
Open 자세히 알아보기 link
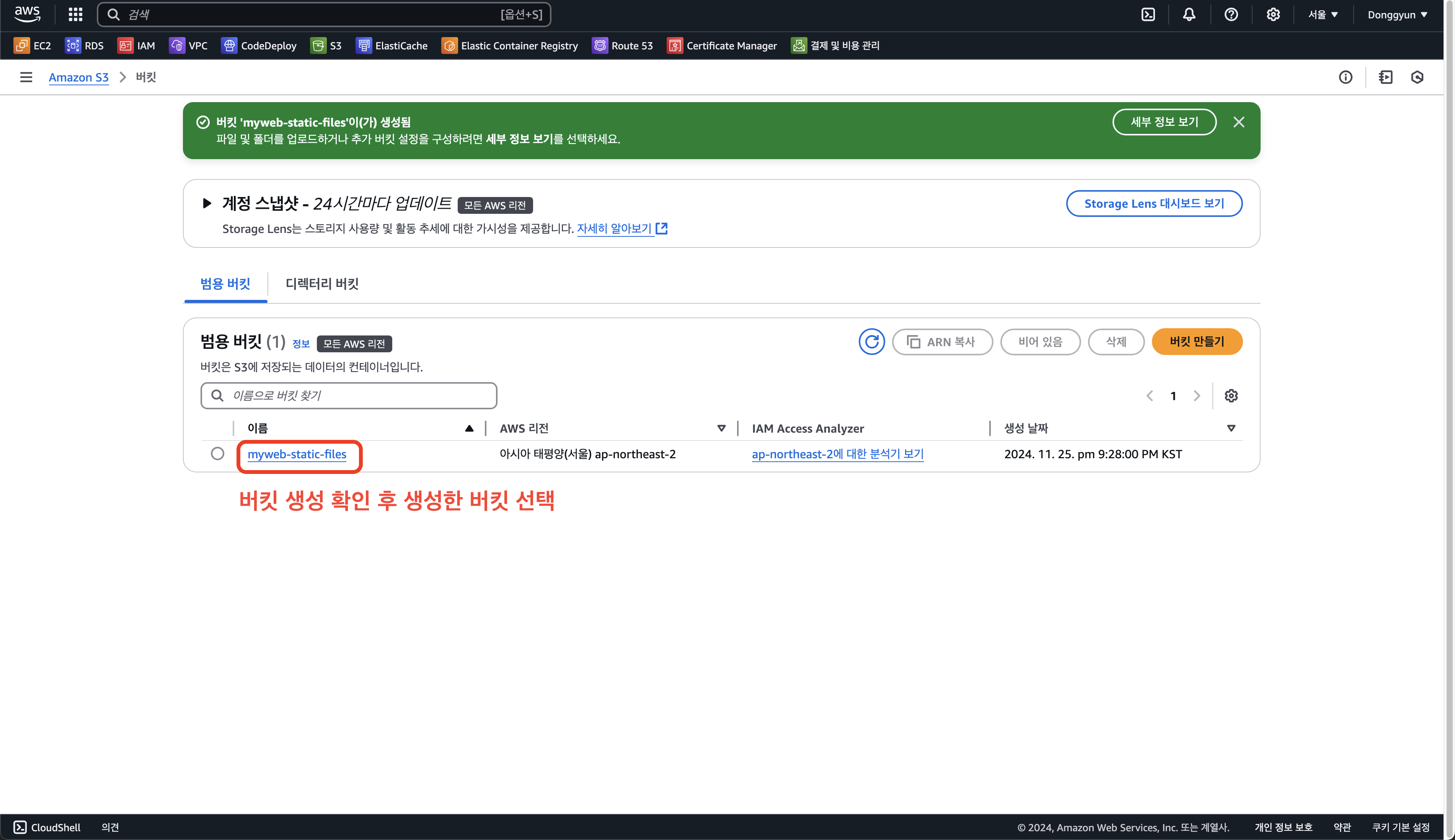(622, 229)
